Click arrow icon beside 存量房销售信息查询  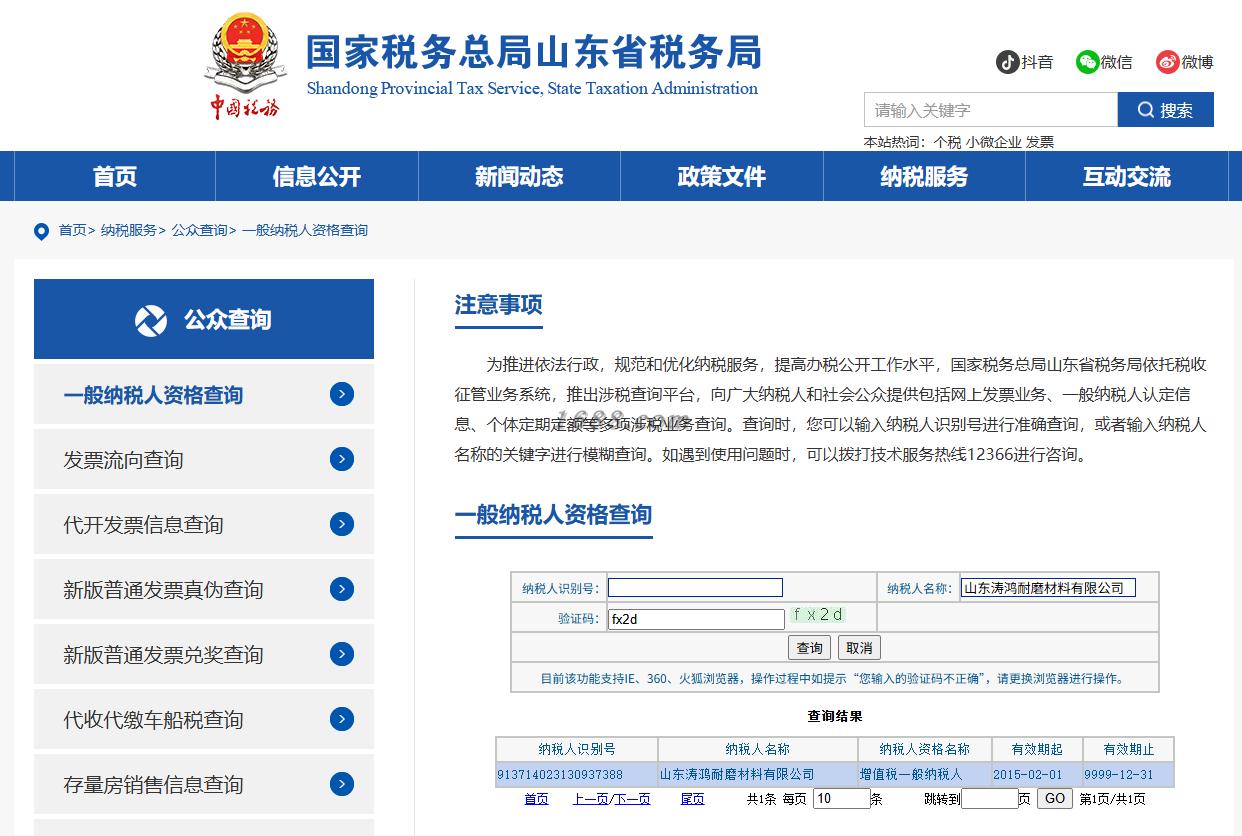(x=342, y=784)
